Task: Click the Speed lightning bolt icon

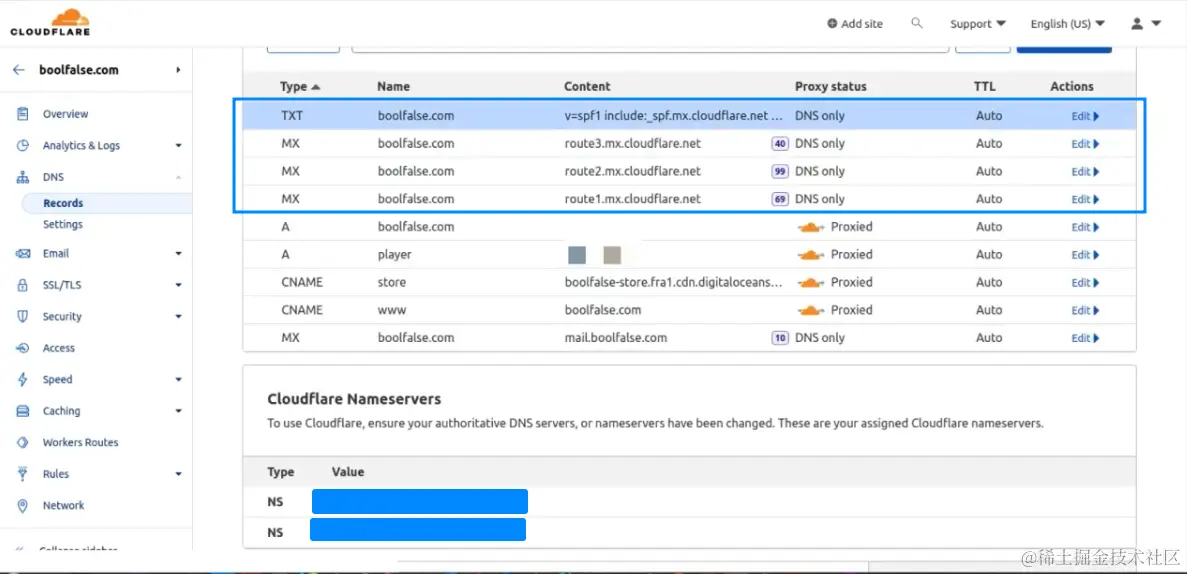Action: [23, 379]
